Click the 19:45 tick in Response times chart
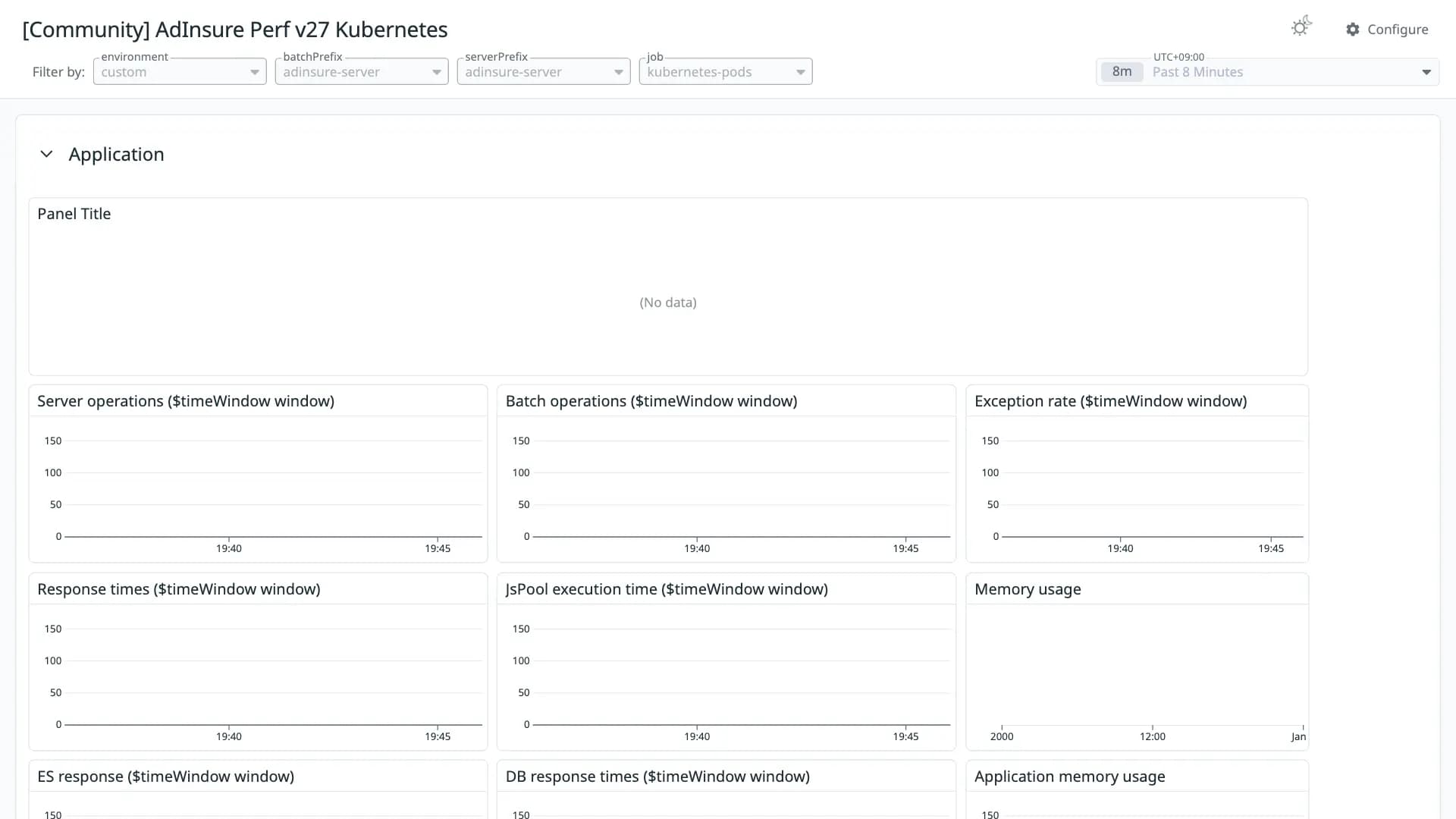Screen dimensions: 1456x819 click(438, 736)
